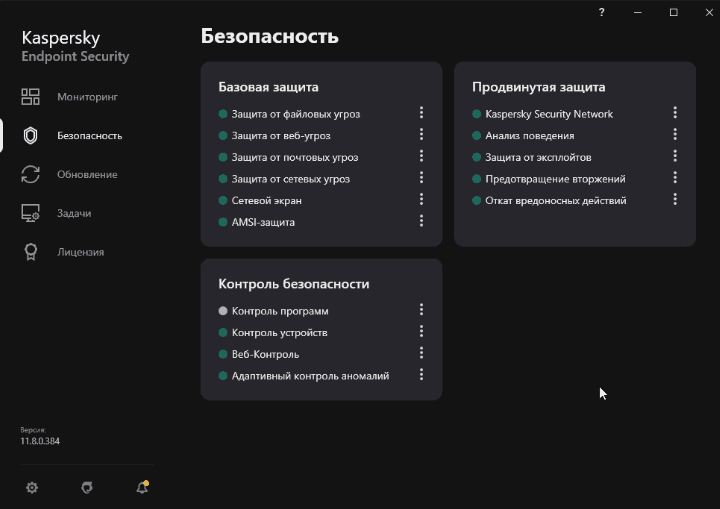
Task: Open Защита от веб-угроз component
Action: coord(280,135)
